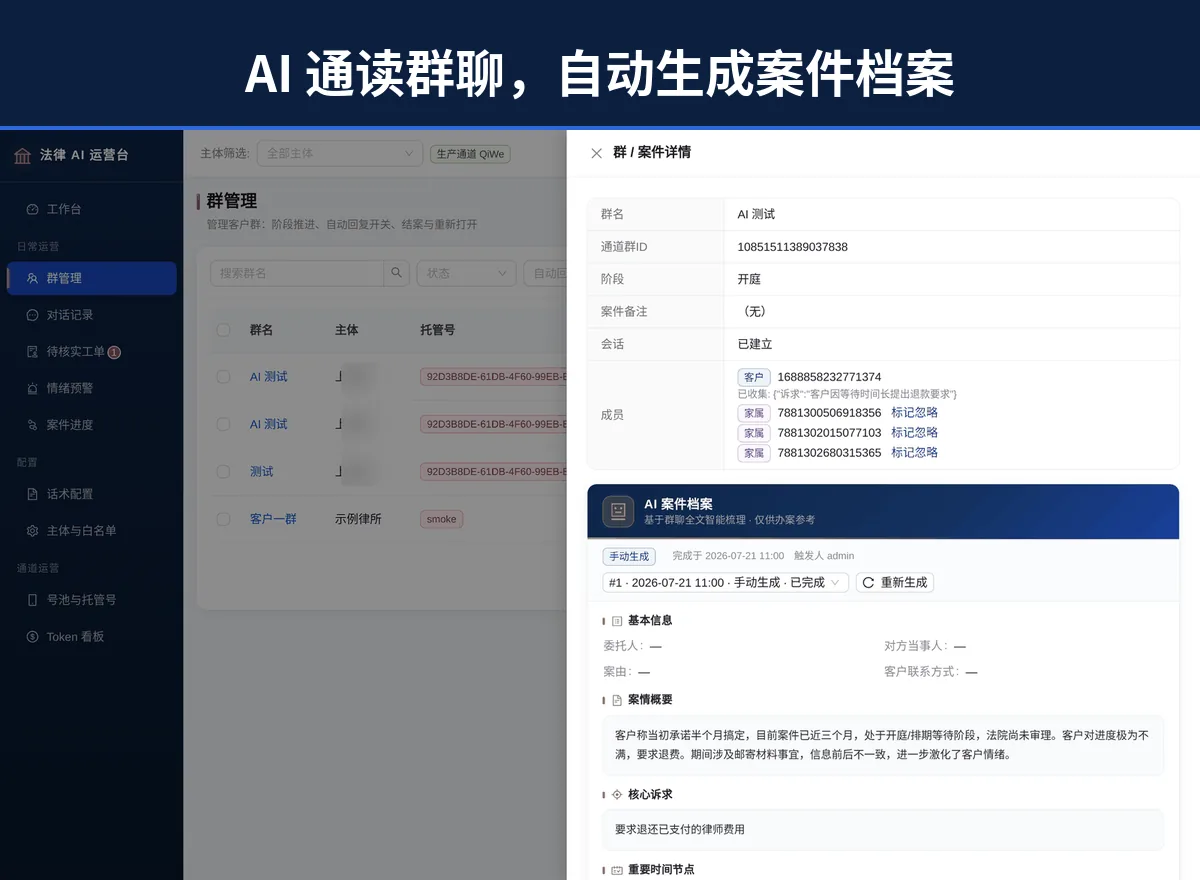Click the 重新生成 button
1200x880 pixels.
click(895, 582)
